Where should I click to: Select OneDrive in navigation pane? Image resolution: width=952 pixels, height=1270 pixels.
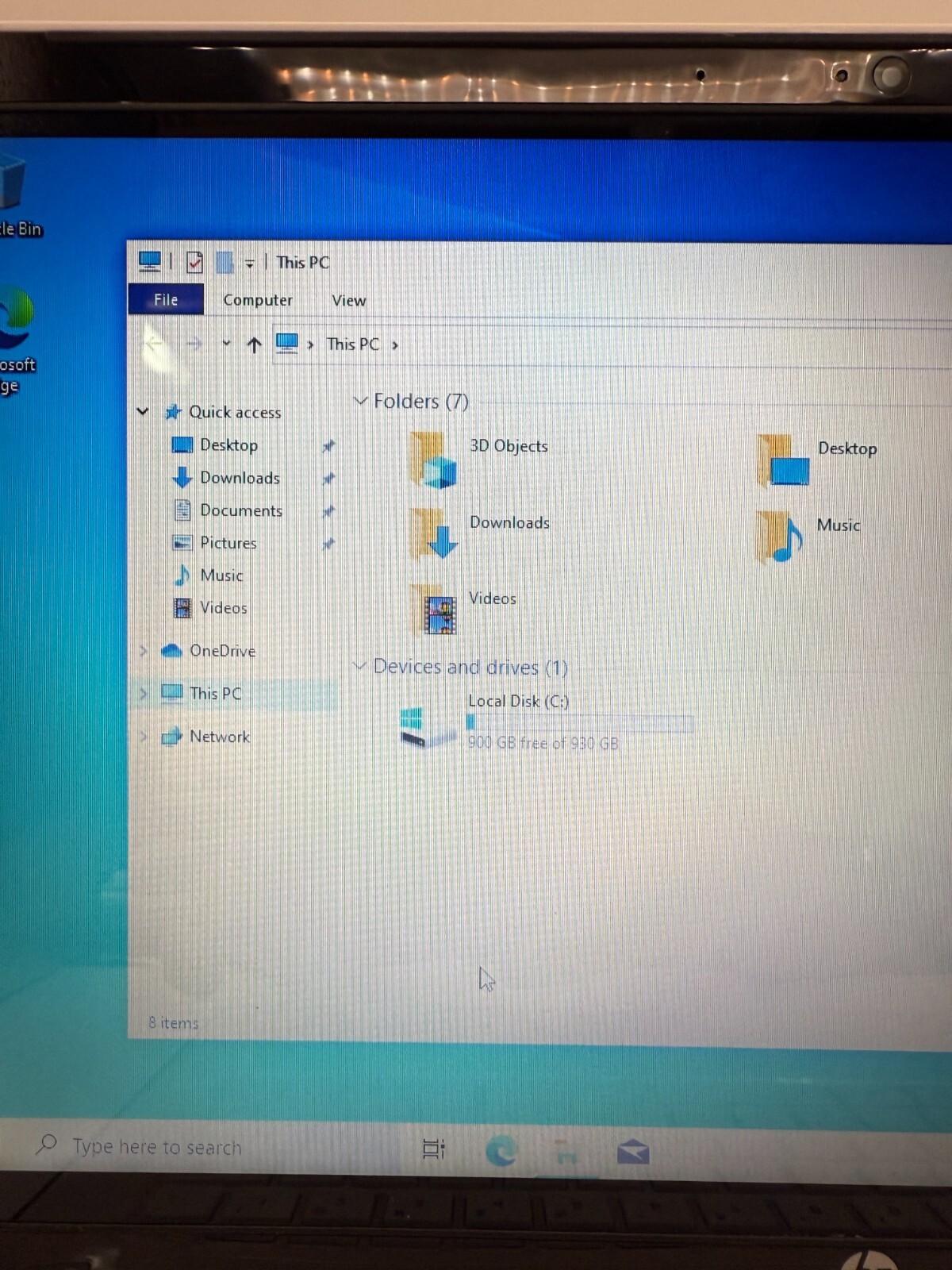click(x=222, y=651)
